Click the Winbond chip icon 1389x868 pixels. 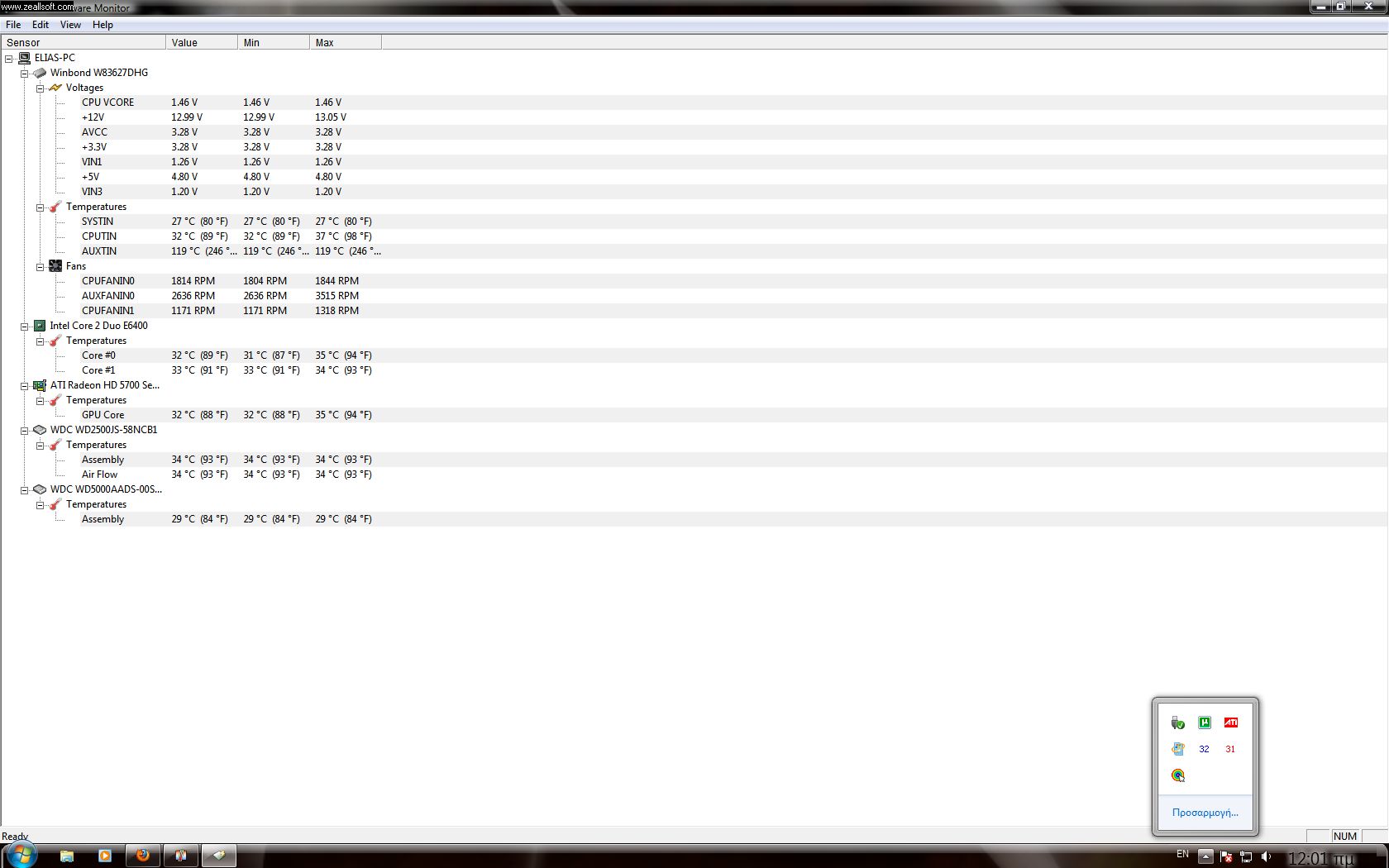click(40, 73)
